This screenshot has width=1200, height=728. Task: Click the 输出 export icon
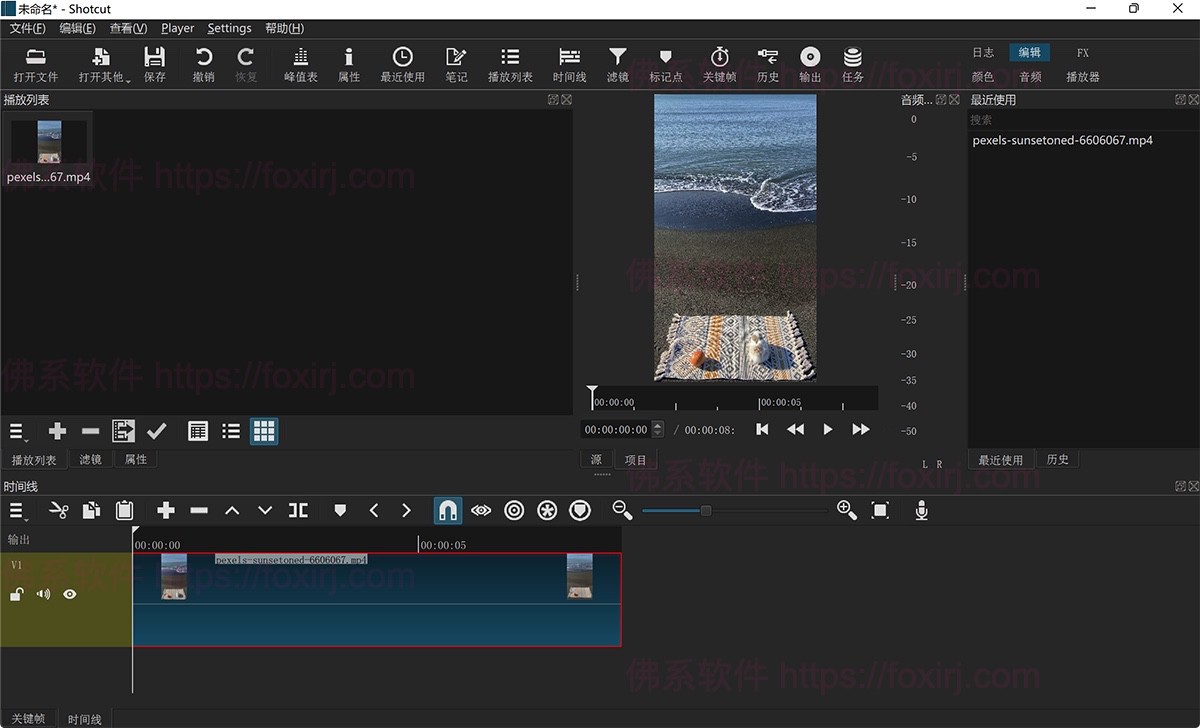pyautogui.click(x=809, y=65)
